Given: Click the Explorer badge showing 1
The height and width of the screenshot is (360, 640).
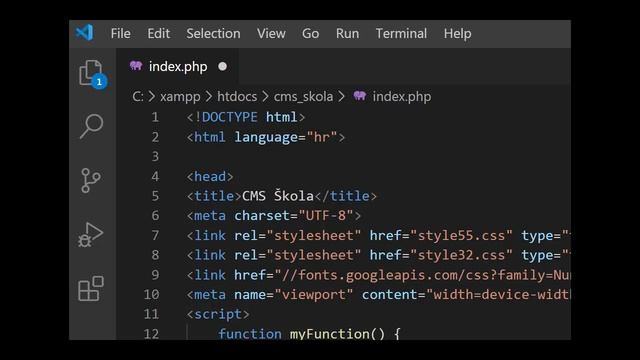Looking at the screenshot, I should 99,82.
